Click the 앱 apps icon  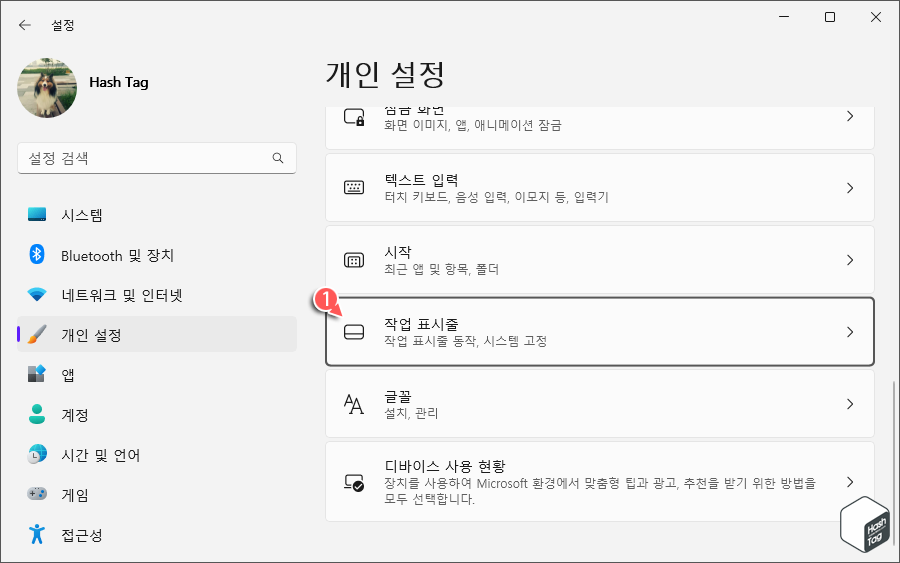click(37, 374)
